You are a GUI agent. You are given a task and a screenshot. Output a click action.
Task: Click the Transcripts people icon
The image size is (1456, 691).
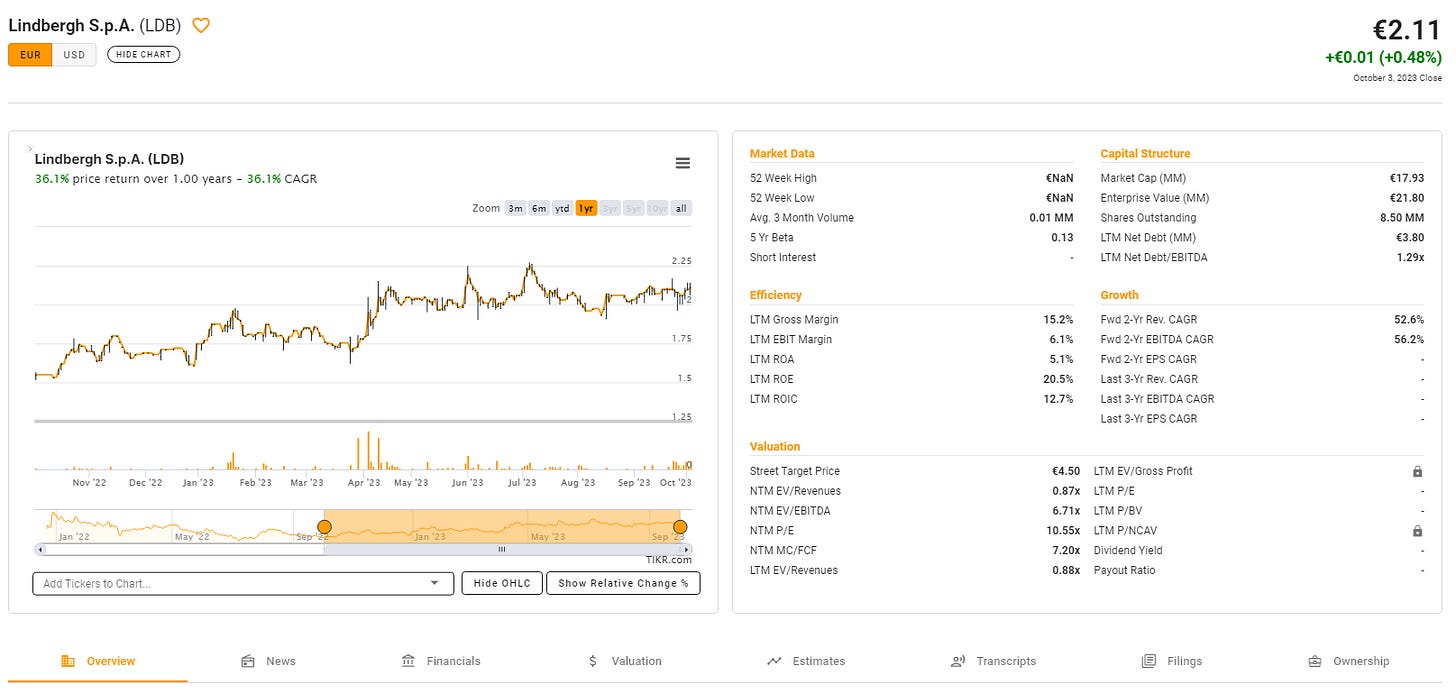(x=958, y=661)
